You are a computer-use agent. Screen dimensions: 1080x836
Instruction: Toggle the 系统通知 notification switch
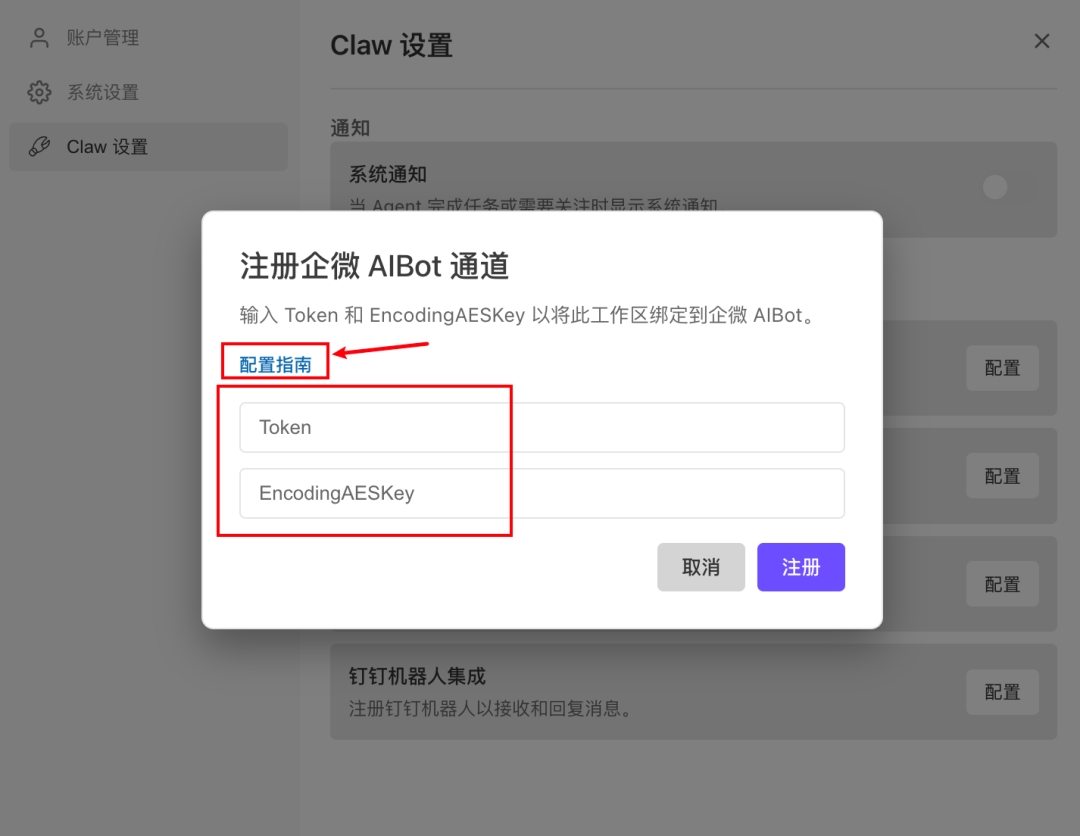(995, 187)
